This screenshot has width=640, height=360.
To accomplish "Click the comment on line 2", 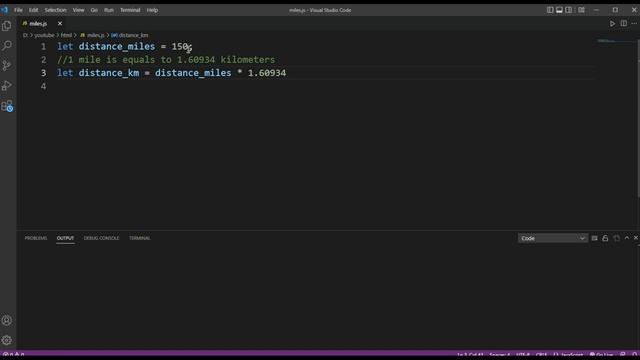I will (166, 60).
